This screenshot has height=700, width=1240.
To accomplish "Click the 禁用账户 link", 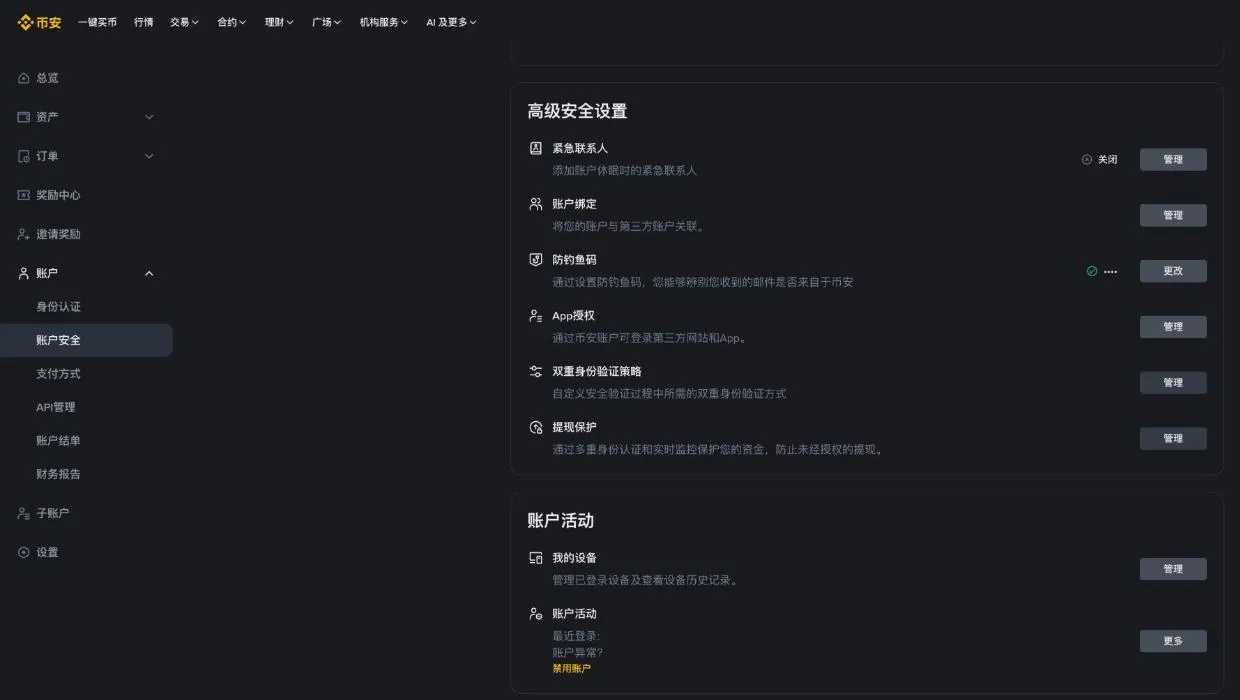I will 571,668.
